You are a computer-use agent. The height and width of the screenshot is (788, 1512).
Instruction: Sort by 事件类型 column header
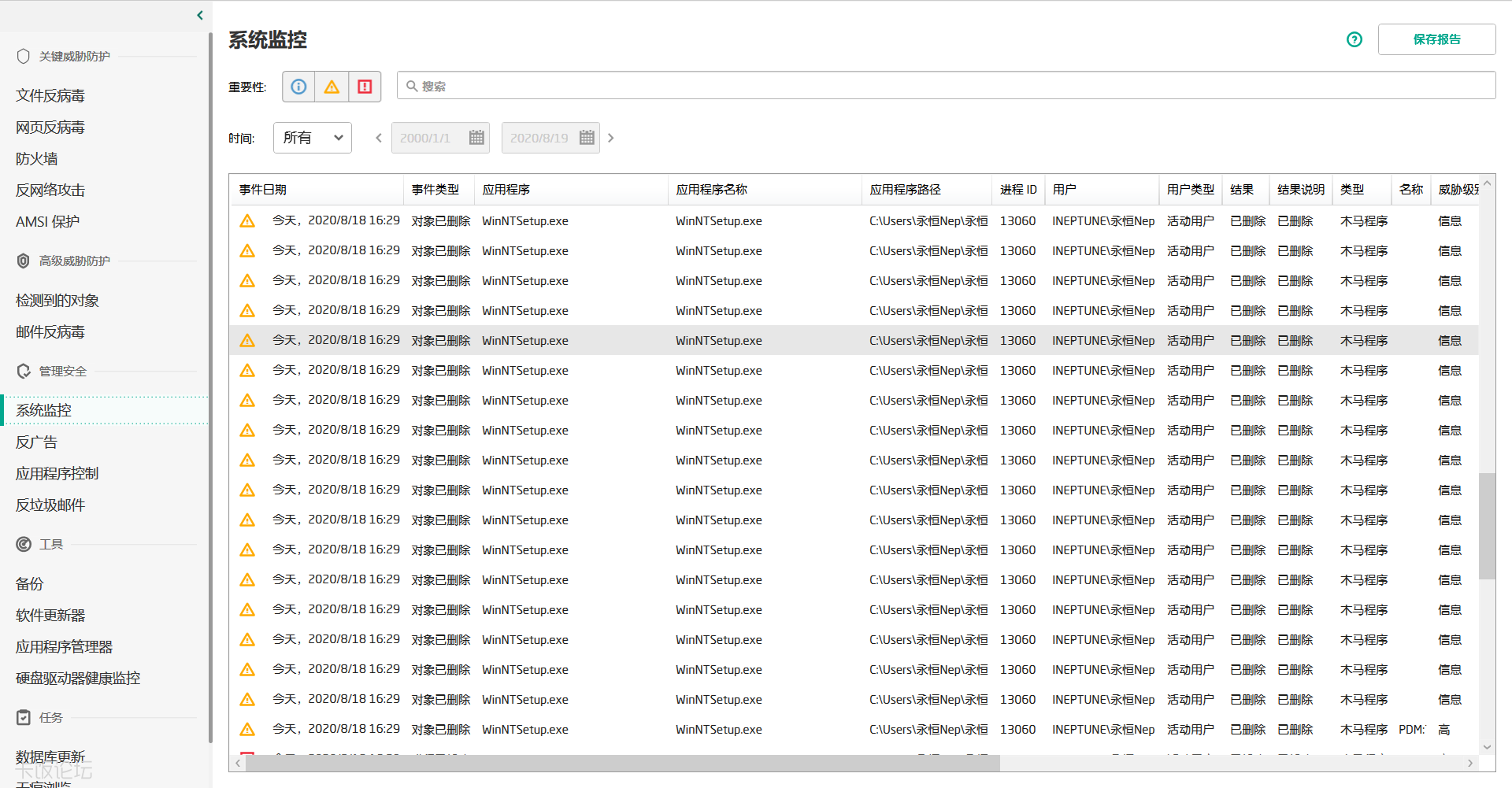[x=439, y=190]
